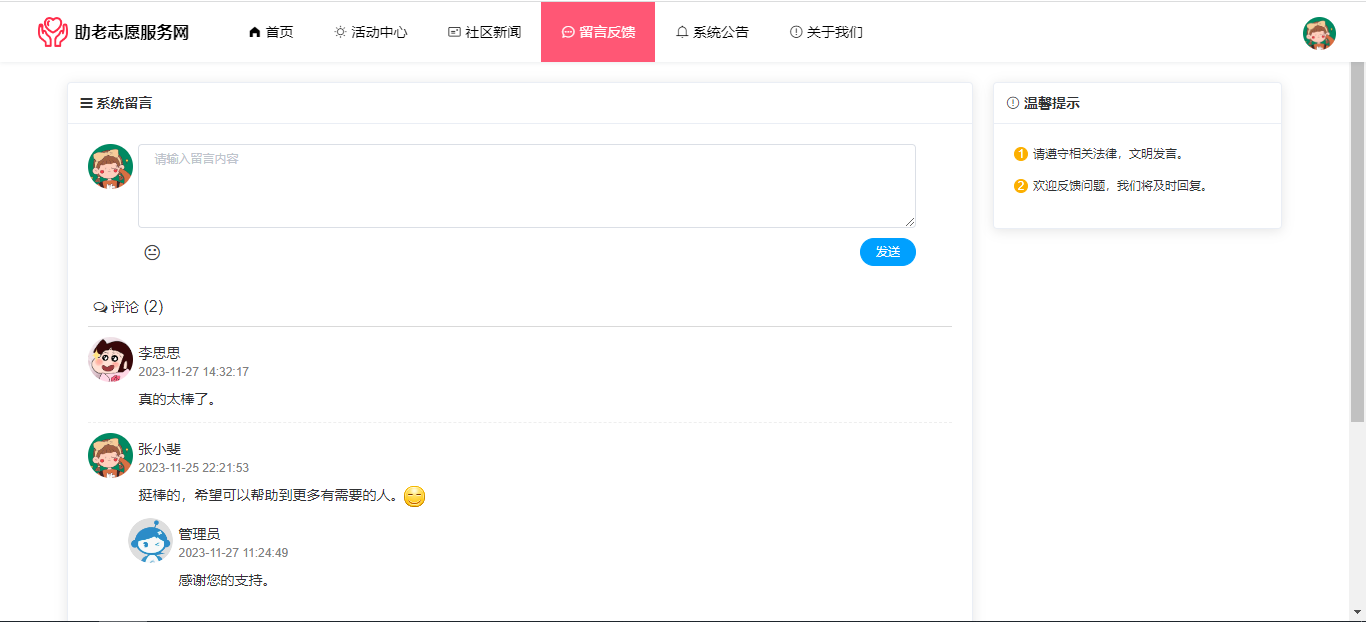Click the avatar beside the message box
Viewport: 1366px width, 622px height.
(x=111, y=167)
